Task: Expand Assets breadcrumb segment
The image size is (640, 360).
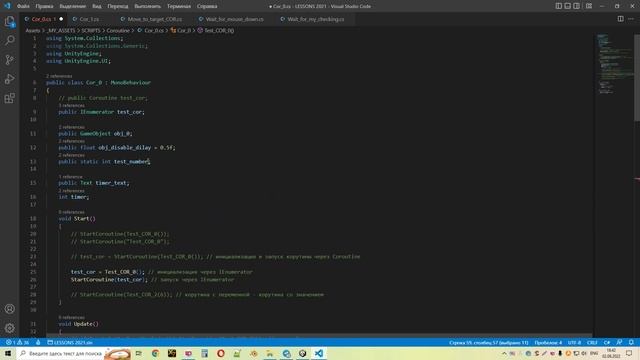Action: (x=33, y=30)
